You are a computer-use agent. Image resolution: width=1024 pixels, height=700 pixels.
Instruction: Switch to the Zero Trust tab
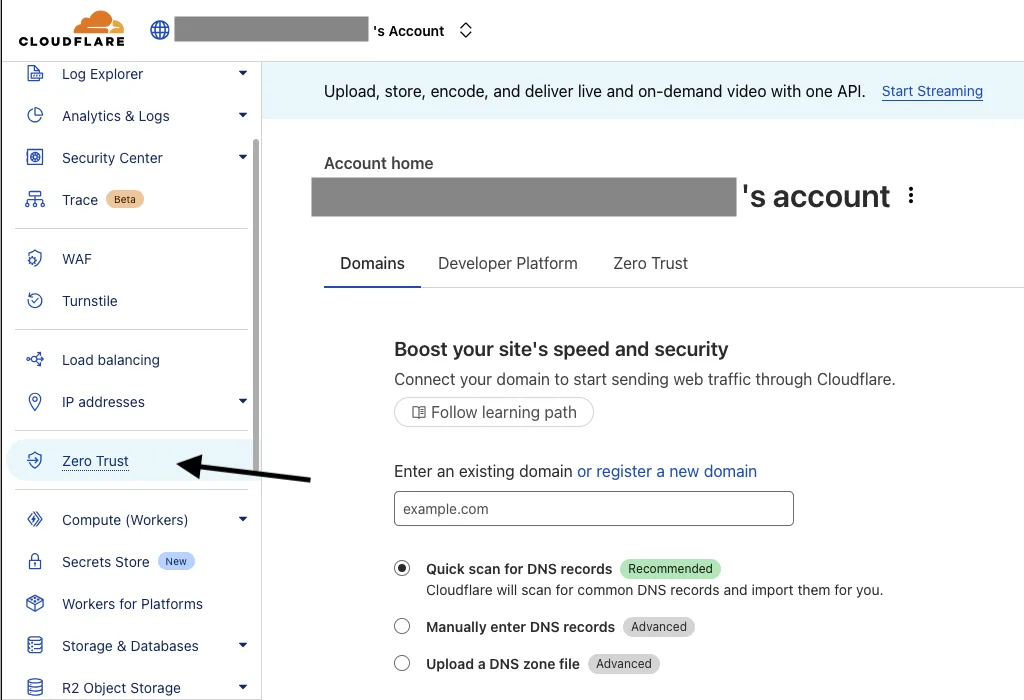pyautogui.click(x=650, y=264)
